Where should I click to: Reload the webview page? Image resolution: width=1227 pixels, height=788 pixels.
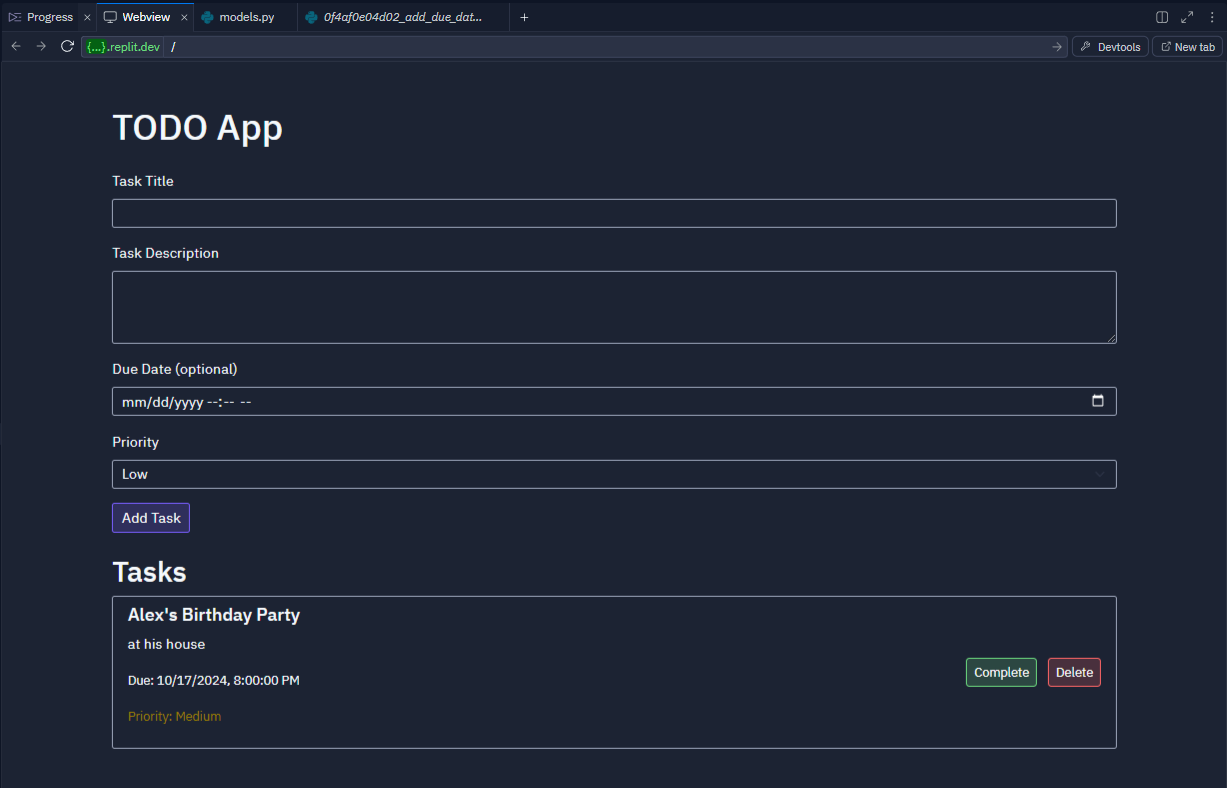67,47
